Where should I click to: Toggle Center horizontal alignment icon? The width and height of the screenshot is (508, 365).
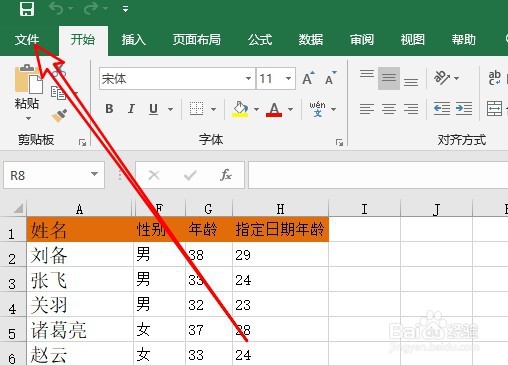point(389,109)
